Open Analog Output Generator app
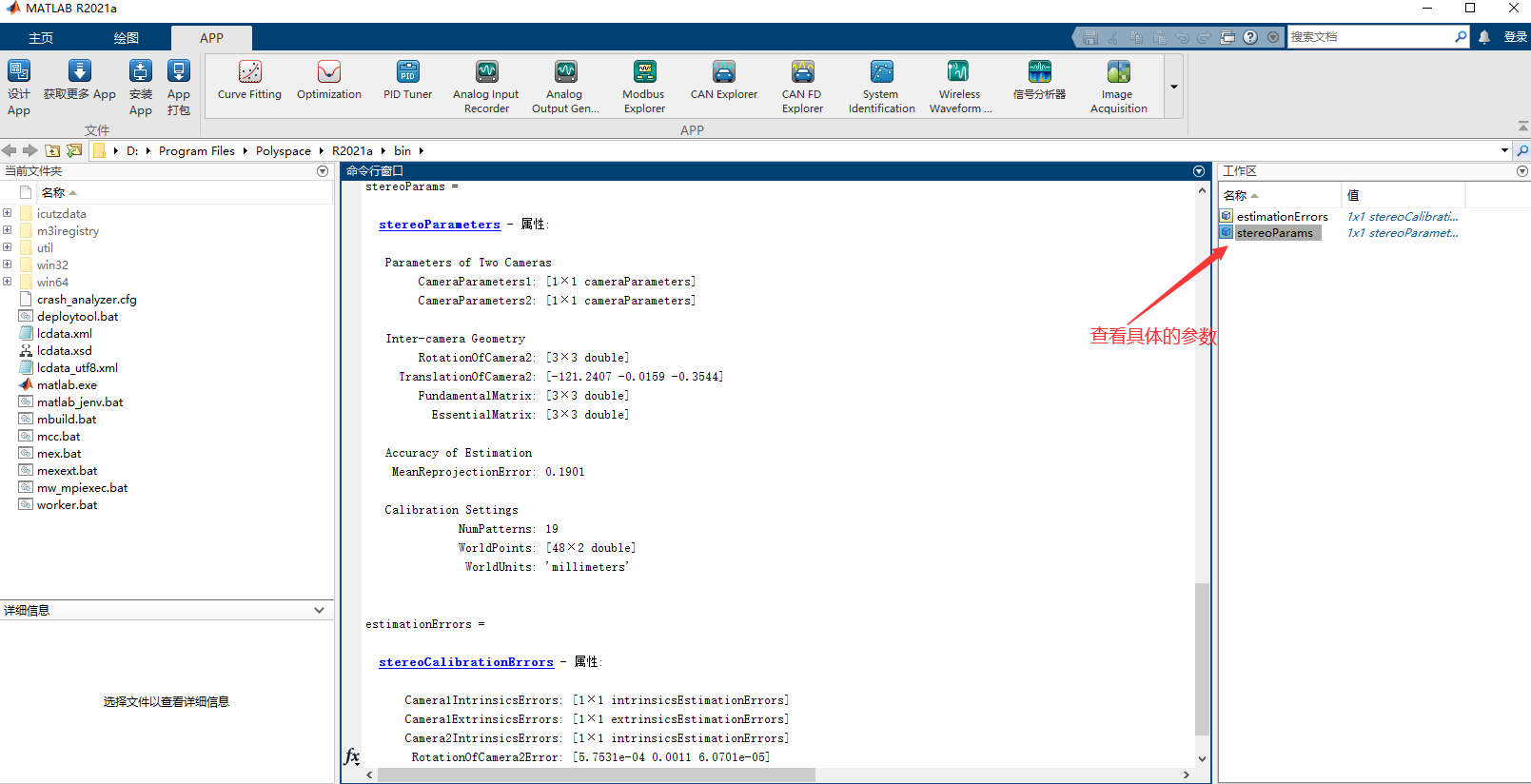The image size is (1531, 784). click(x=565, y=88)
